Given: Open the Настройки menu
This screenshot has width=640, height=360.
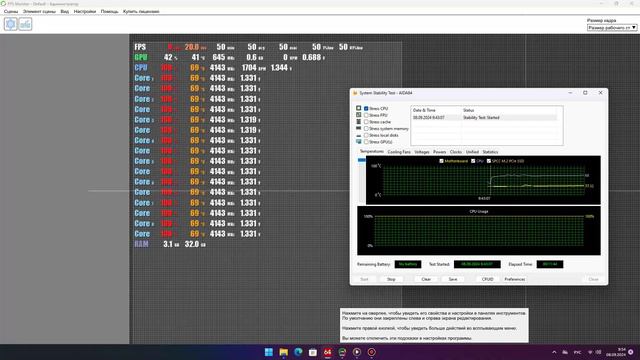Looking at the screenshot, I should pos(85,11).
